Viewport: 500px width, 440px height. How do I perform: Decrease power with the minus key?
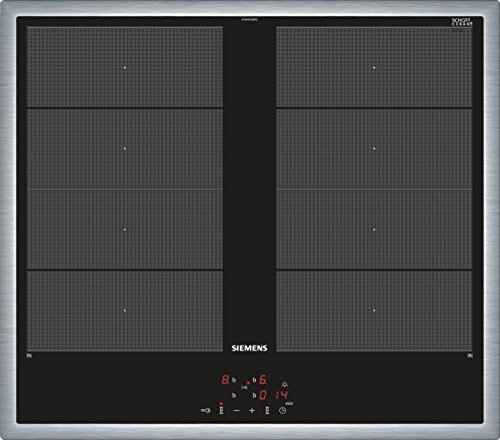236,411
